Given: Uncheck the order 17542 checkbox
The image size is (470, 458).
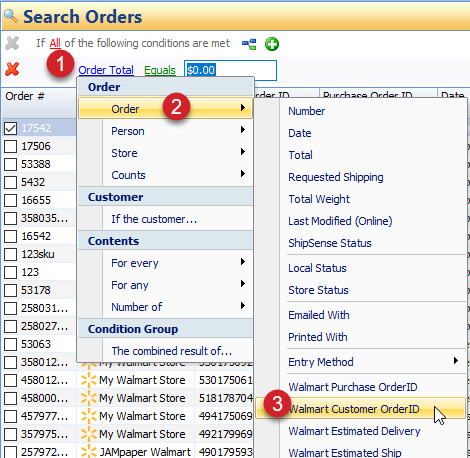Looking at the screenshot, I should click(x=11, y=128).
